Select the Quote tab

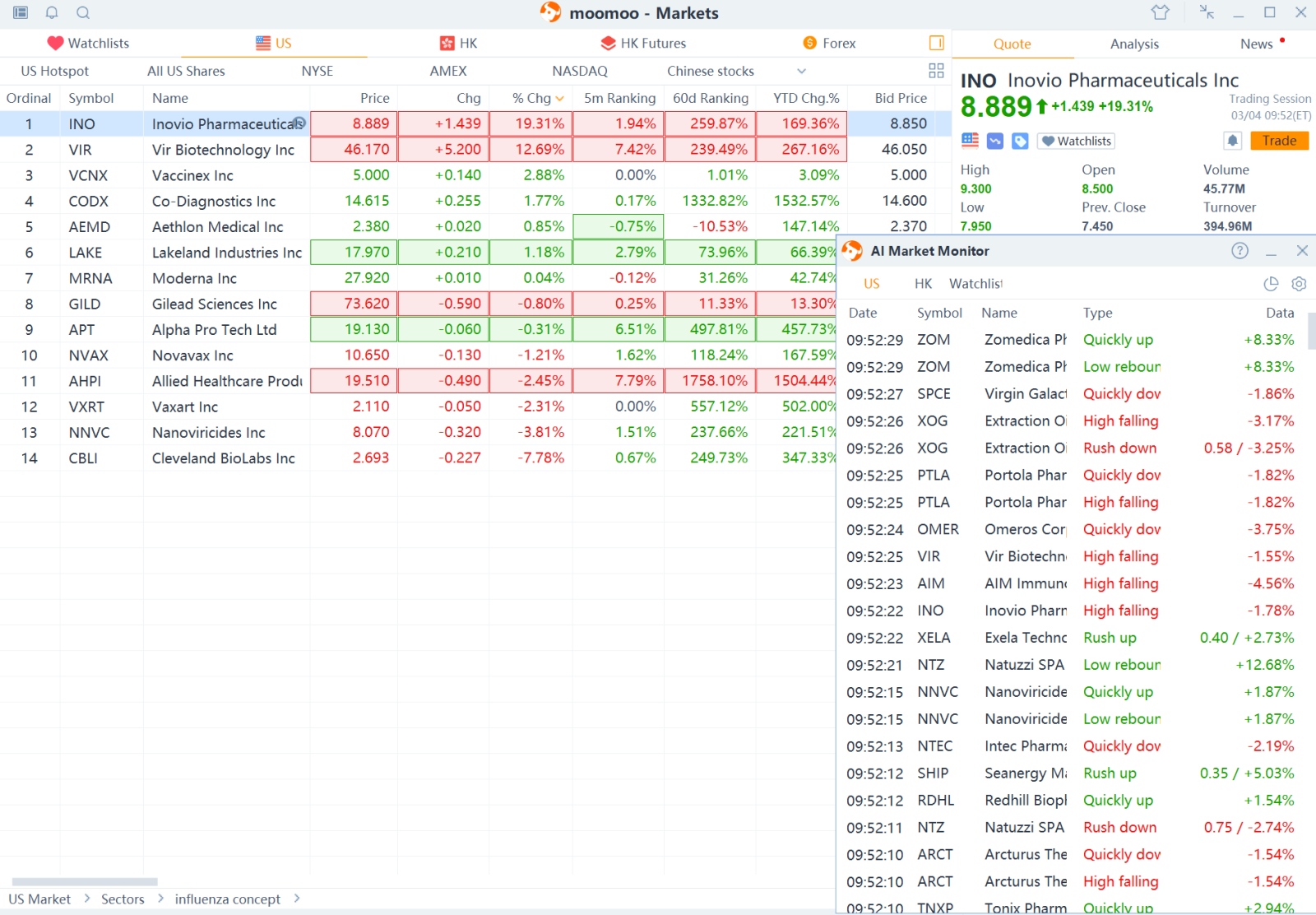pyautogui.click(x=1012, y=44)
